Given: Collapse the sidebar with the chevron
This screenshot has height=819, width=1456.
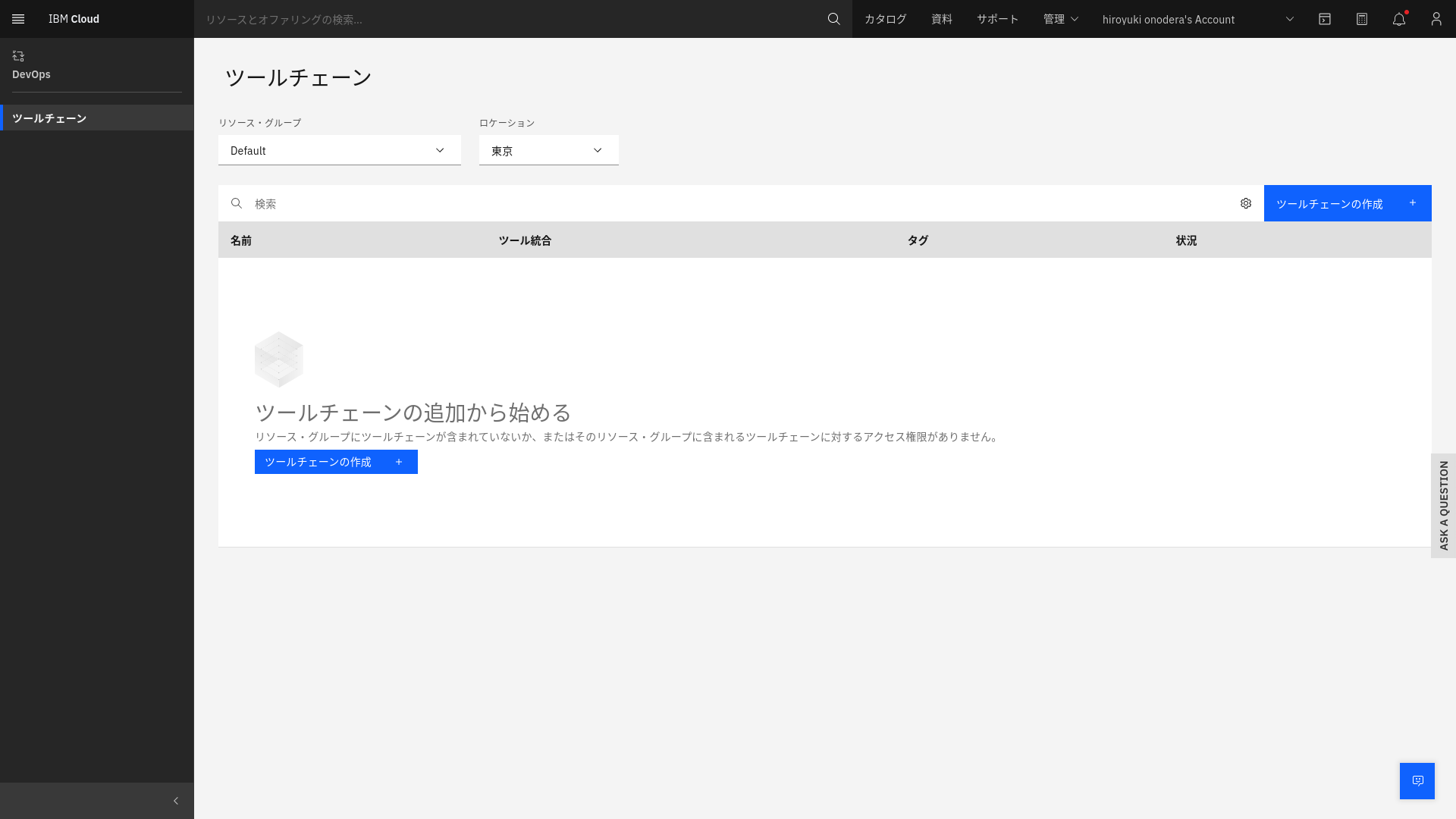Looking at the screenshot, I should [176, 800].
